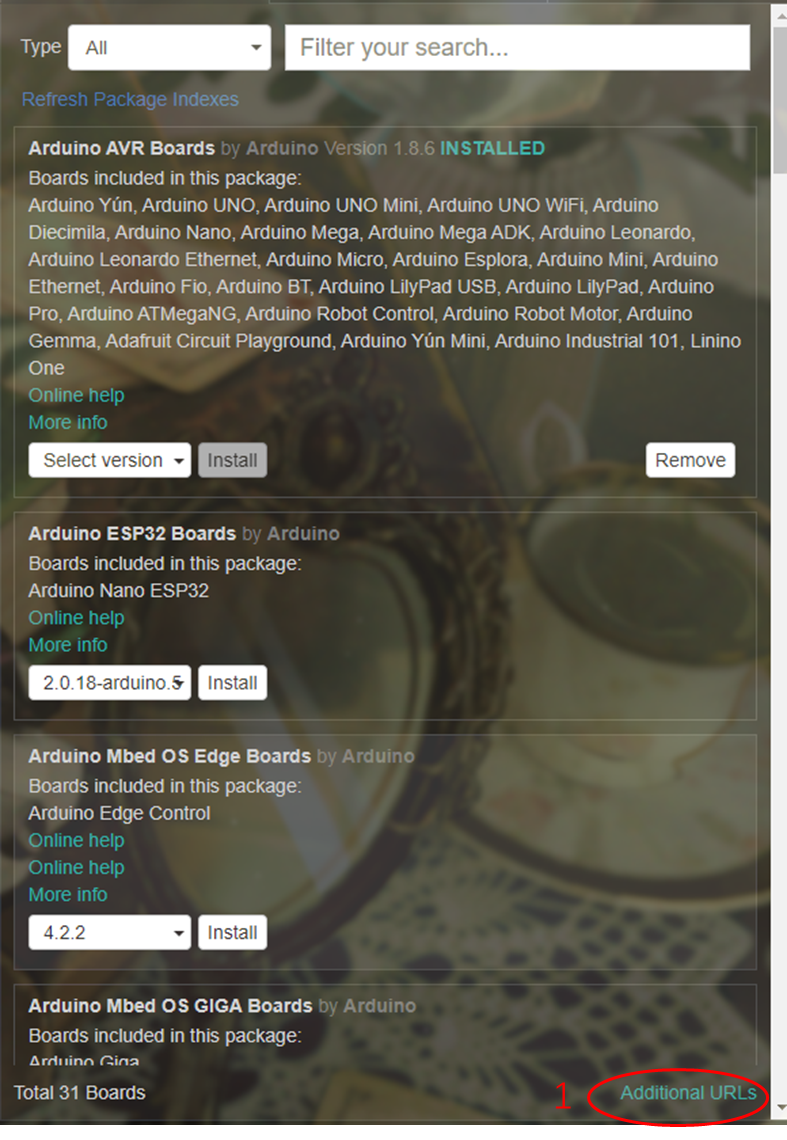The width and height of the screenshot is (787, 1140).
Task: Expand the 4.2.2 version dropdown
Action: click(110, 932)
